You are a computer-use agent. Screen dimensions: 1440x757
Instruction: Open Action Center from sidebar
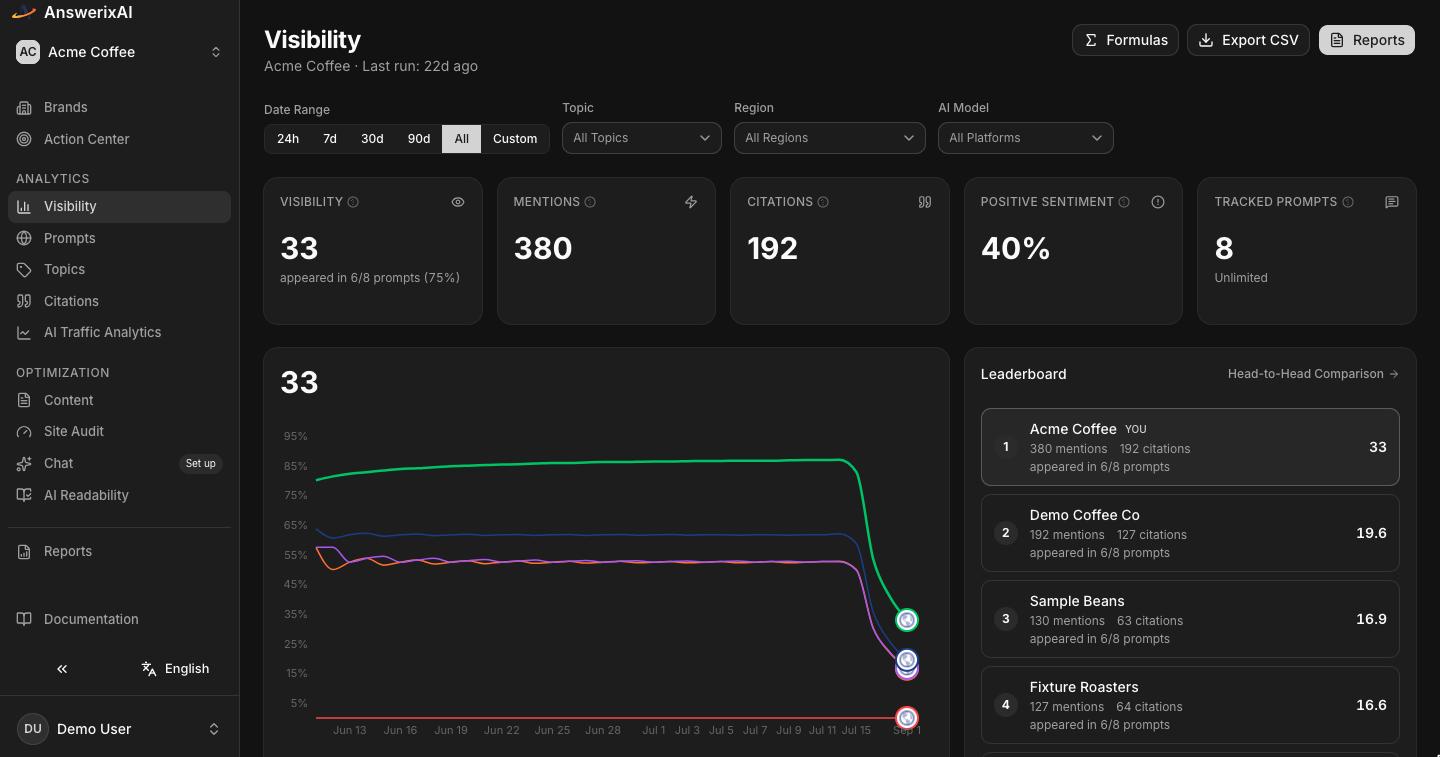click(119, 139)
